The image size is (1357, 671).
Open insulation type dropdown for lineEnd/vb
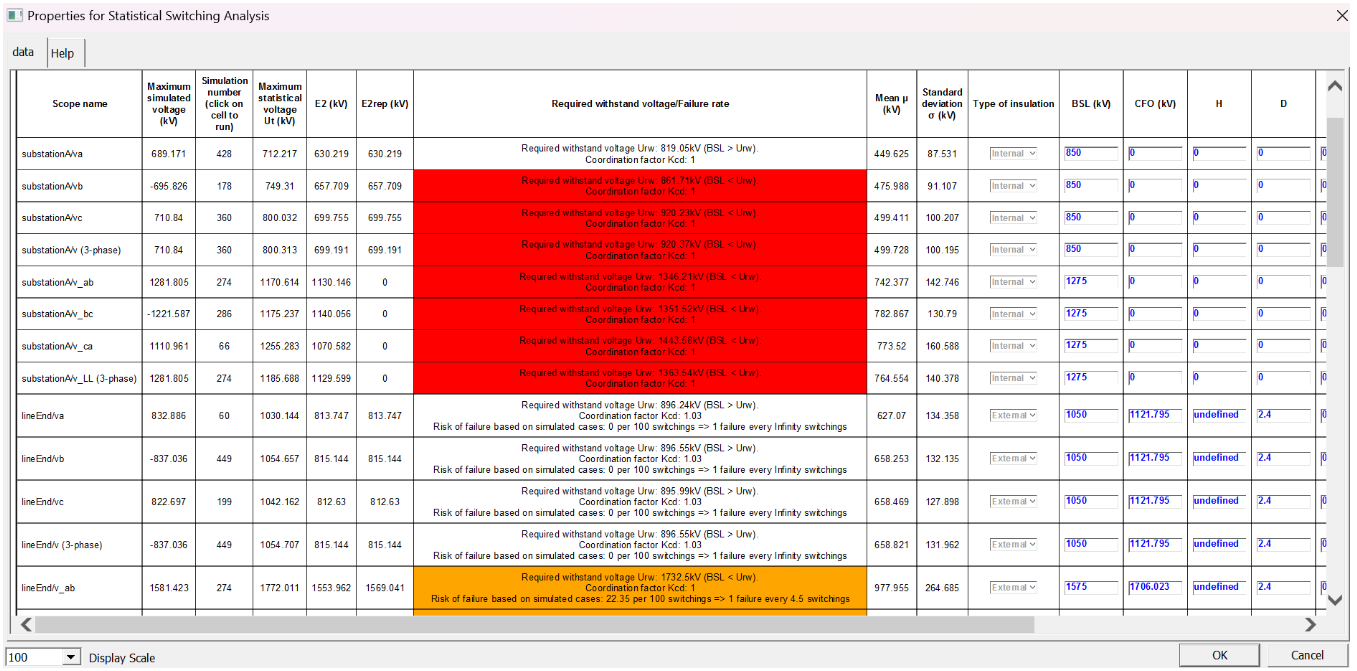1013,458
